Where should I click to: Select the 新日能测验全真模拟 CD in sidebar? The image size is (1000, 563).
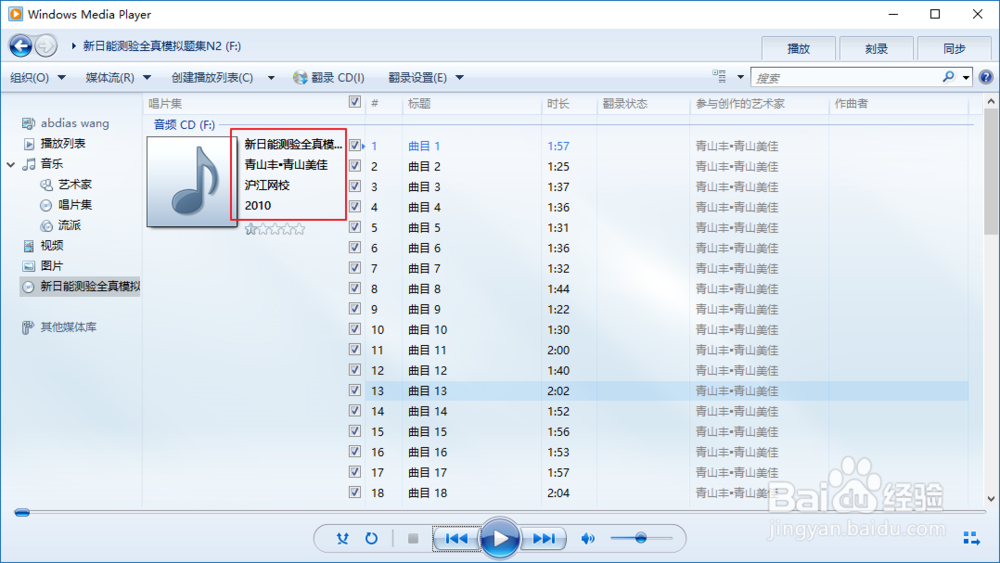coord(81,286)
